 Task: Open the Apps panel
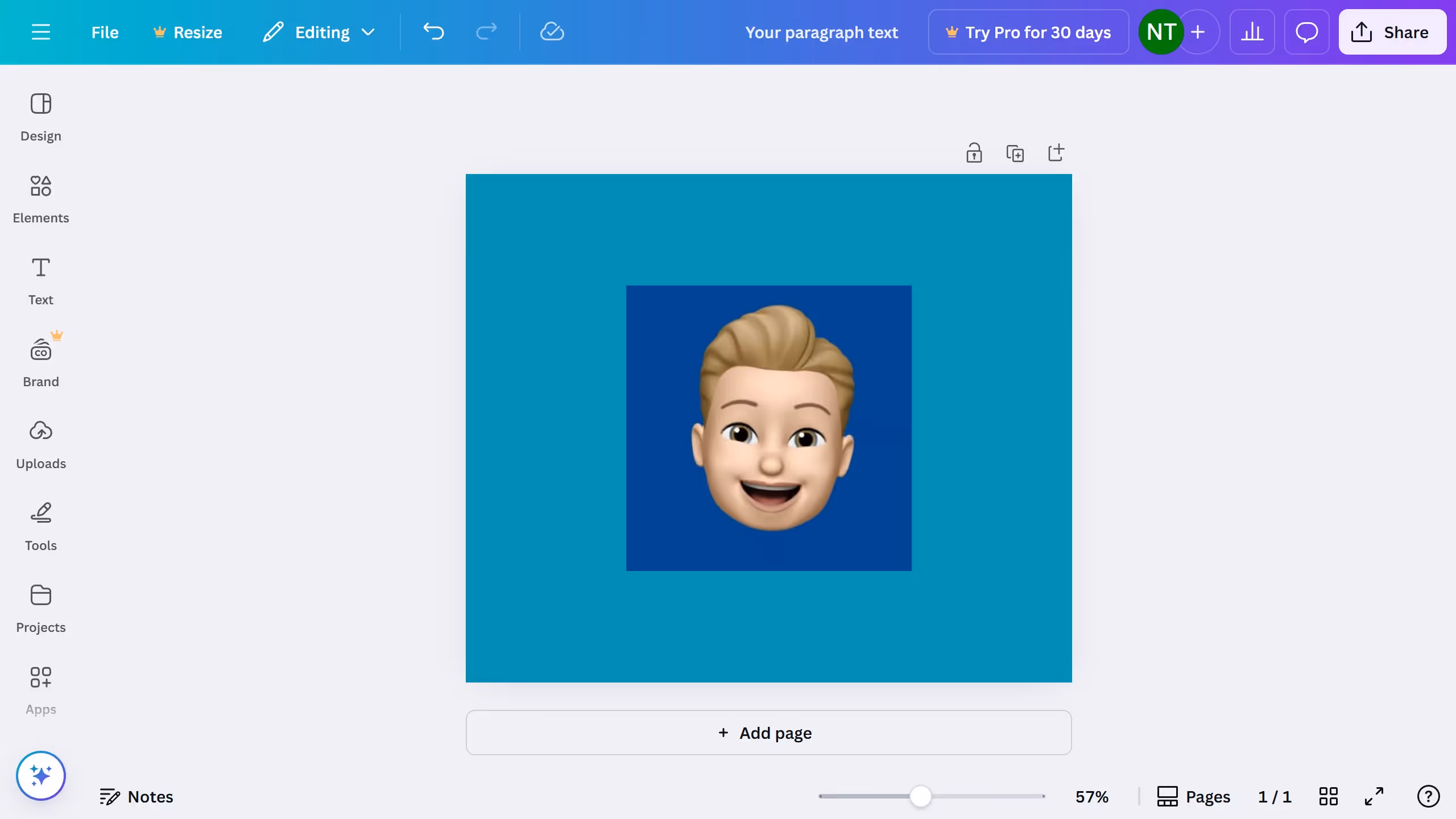click(x=40, y=690)
